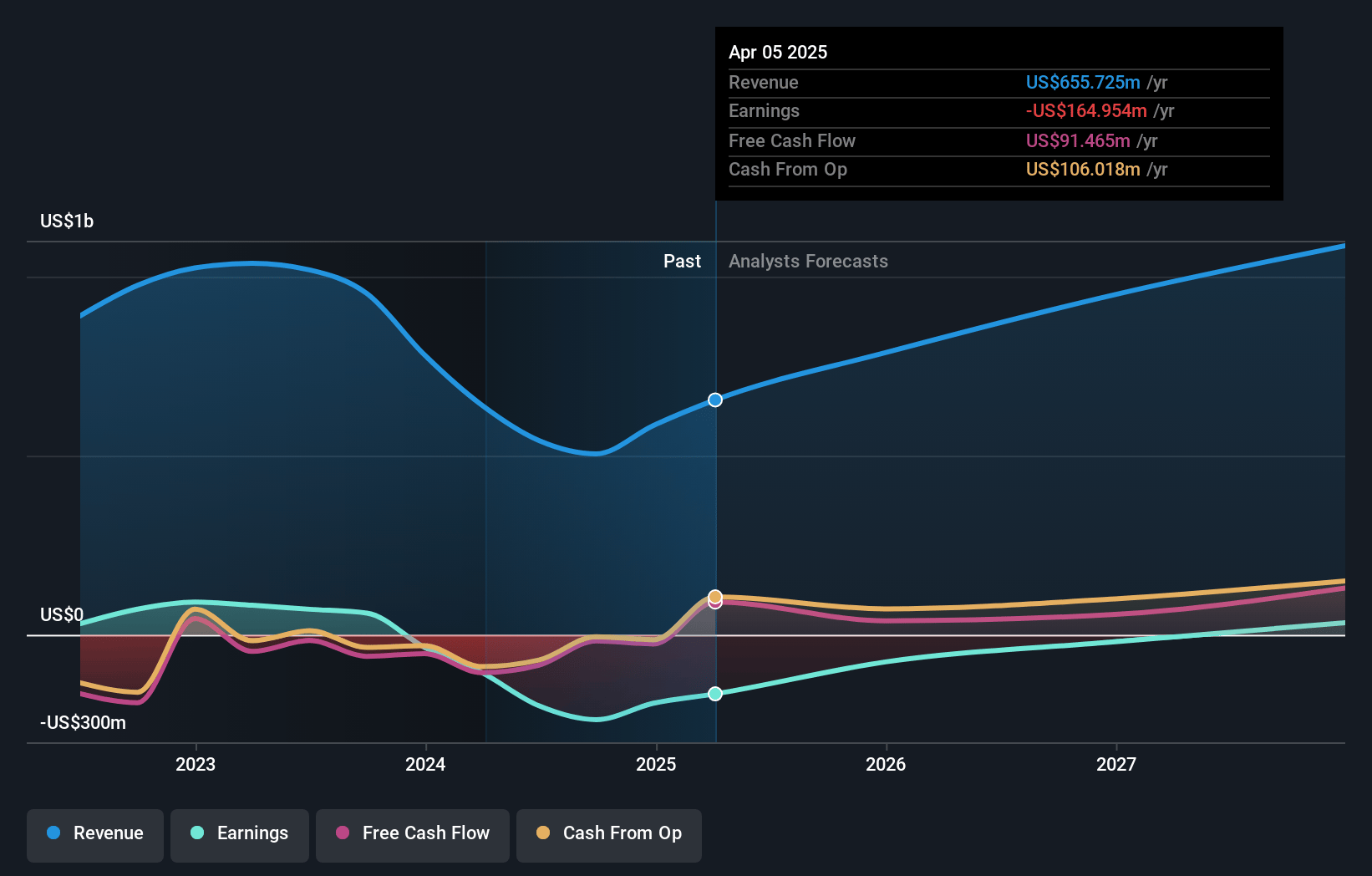The height and width of the screenshot is (876, 1372).
Task: Click the Earnings data point at Apr 2025
Action: [x=715, y=694]
